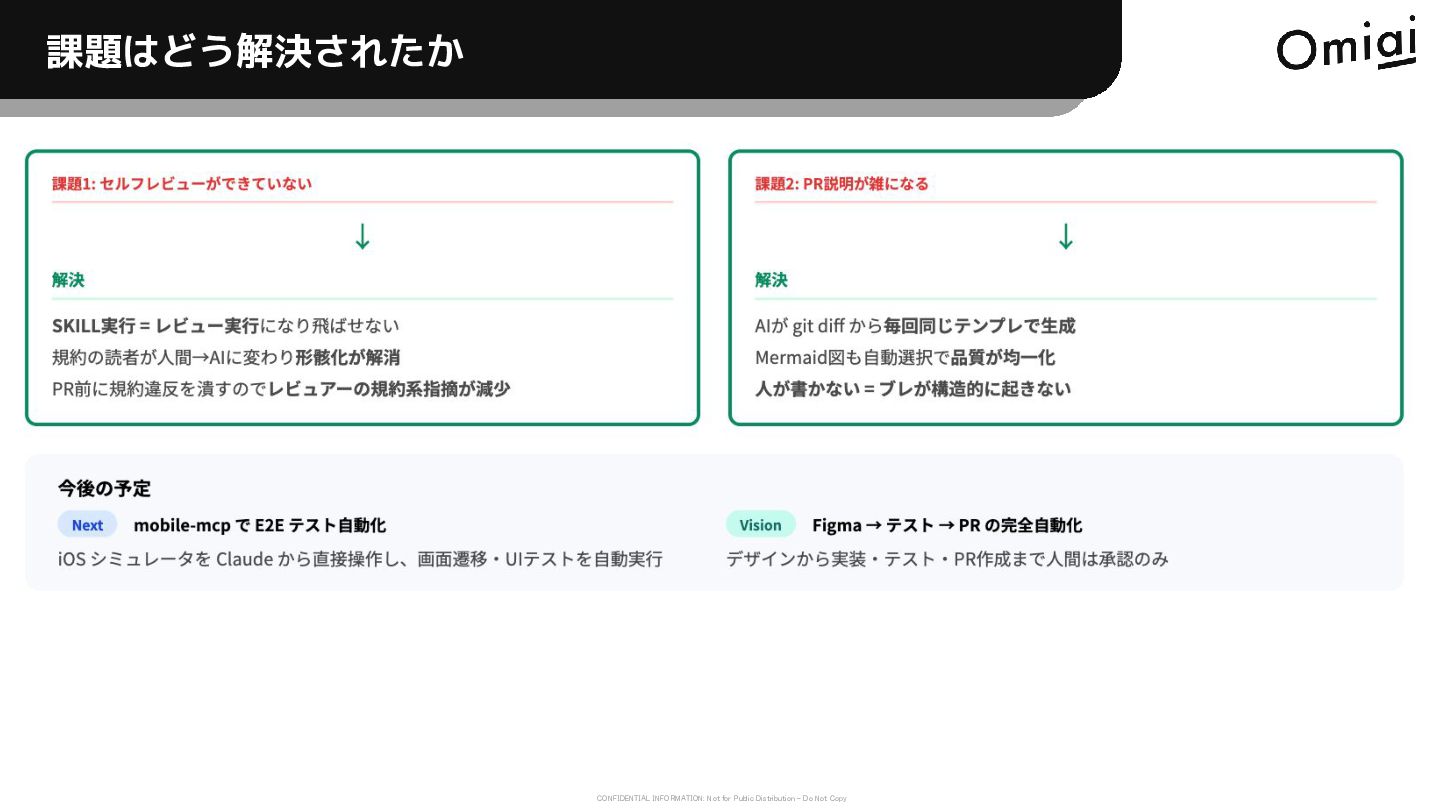Click the heading 課題1: セルフレビューができていない
This screenshot has width=1440, height=810.
[x=182, y=183]
